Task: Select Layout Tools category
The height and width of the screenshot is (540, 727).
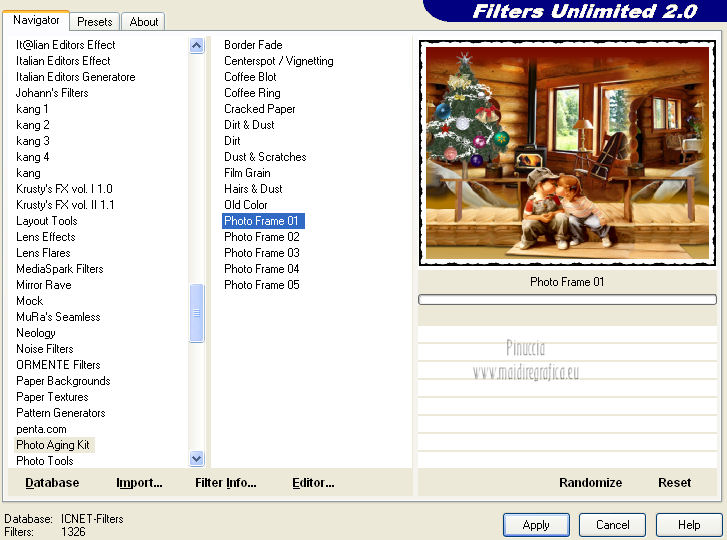Action: pyautogui.click(x=46, y=221)
